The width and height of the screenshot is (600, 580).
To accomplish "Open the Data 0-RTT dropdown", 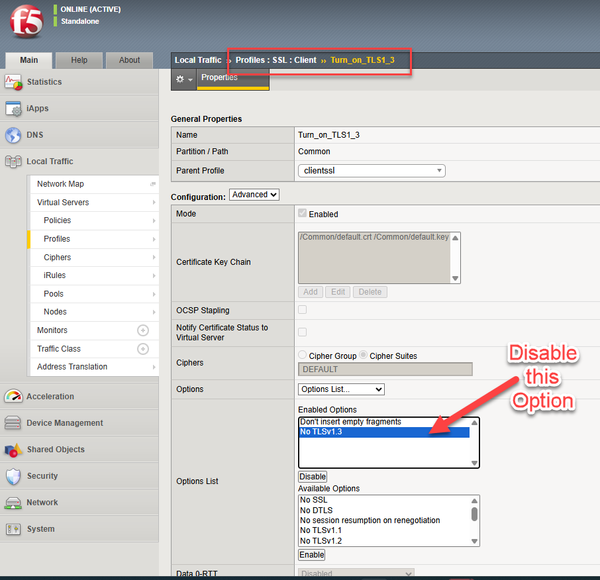I will (356, 573).
